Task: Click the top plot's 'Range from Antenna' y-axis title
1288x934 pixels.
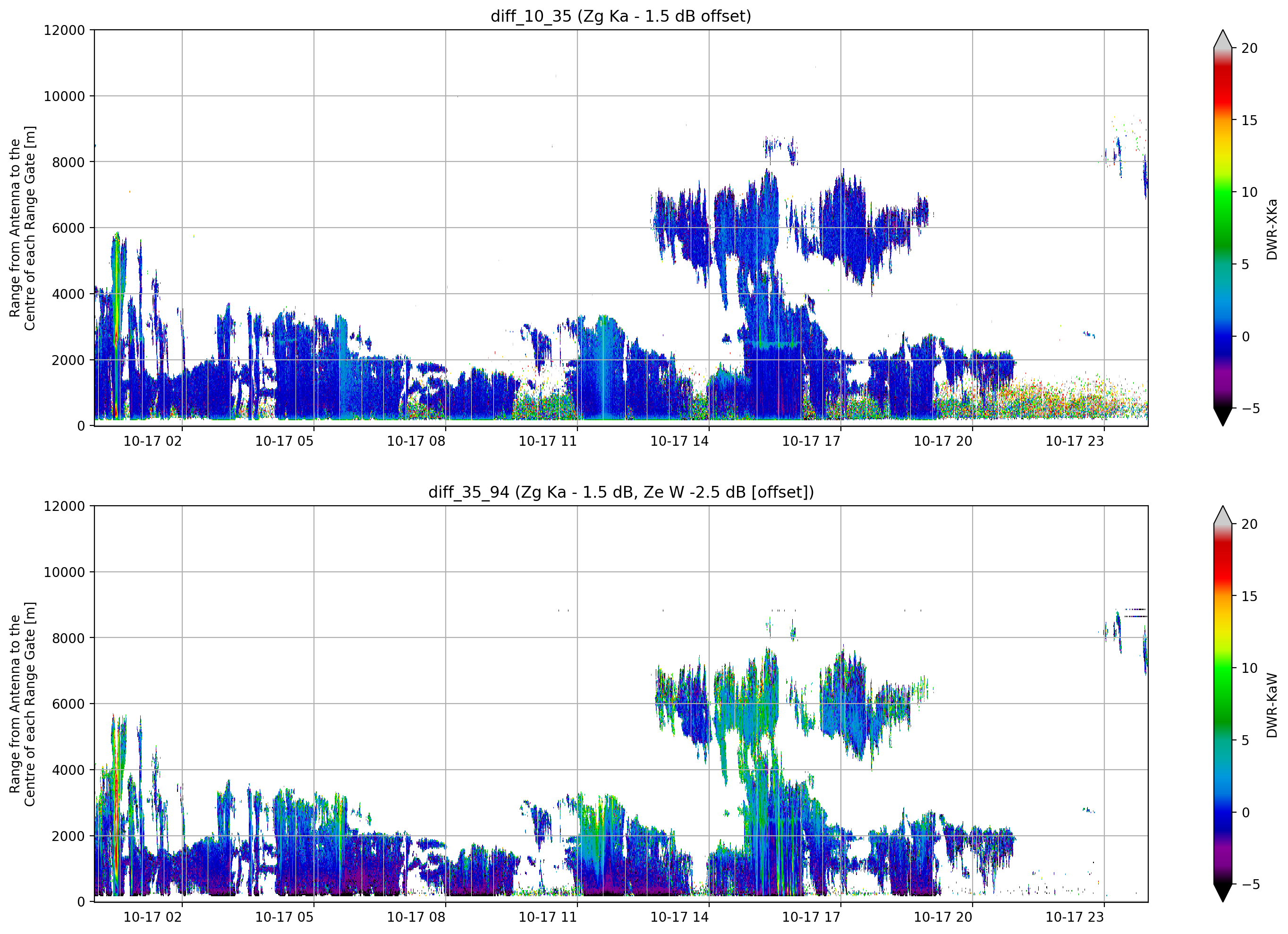Action: tap(22, 228)
